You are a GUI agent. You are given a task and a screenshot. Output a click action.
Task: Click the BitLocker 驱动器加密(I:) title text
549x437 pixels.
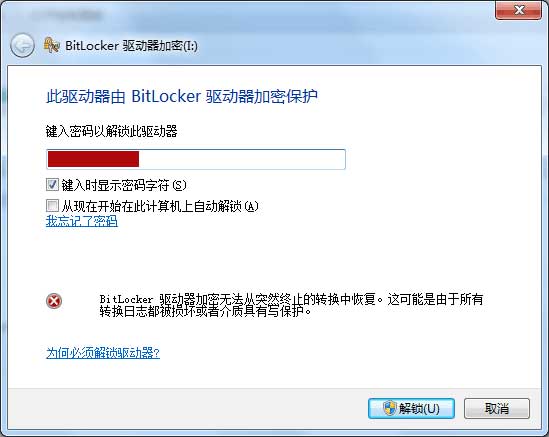coord(131,46)
